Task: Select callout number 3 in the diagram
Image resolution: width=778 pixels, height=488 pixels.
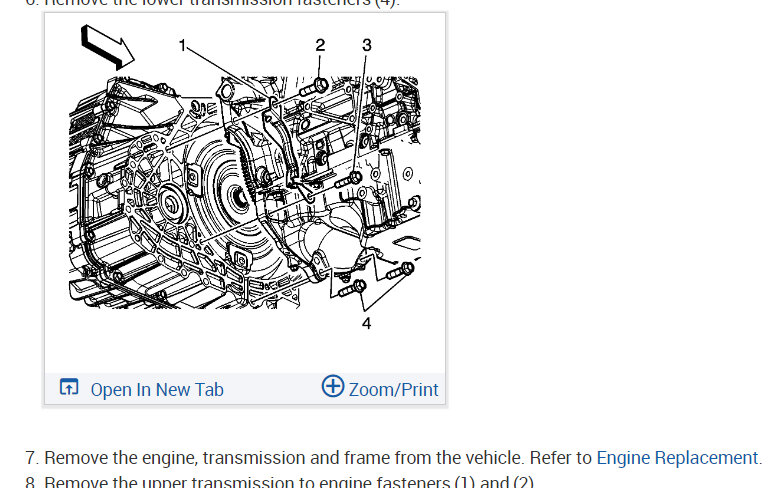Action: click(x=367, y=45)
